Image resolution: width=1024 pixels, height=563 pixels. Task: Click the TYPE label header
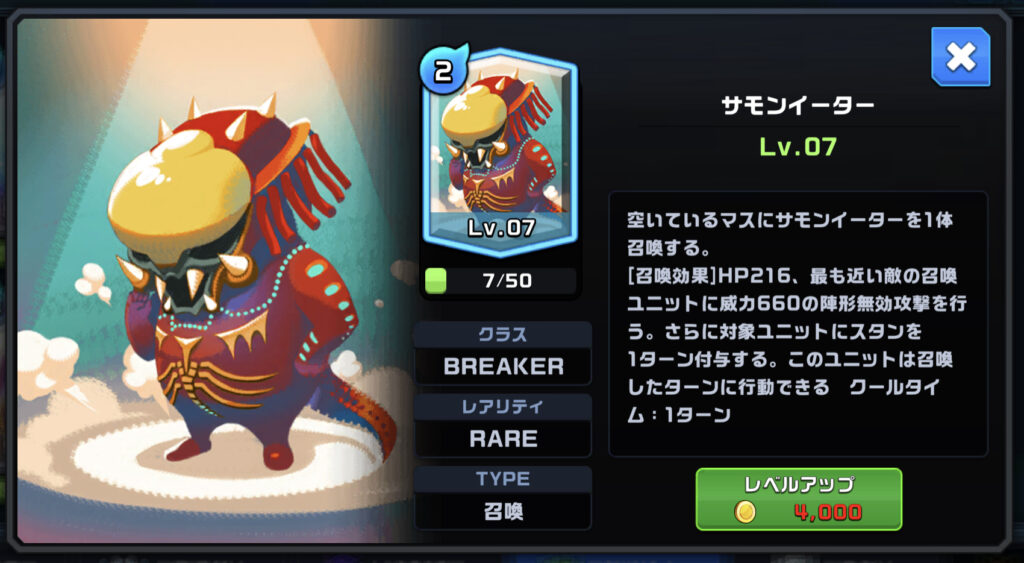[x=503, y=479]
